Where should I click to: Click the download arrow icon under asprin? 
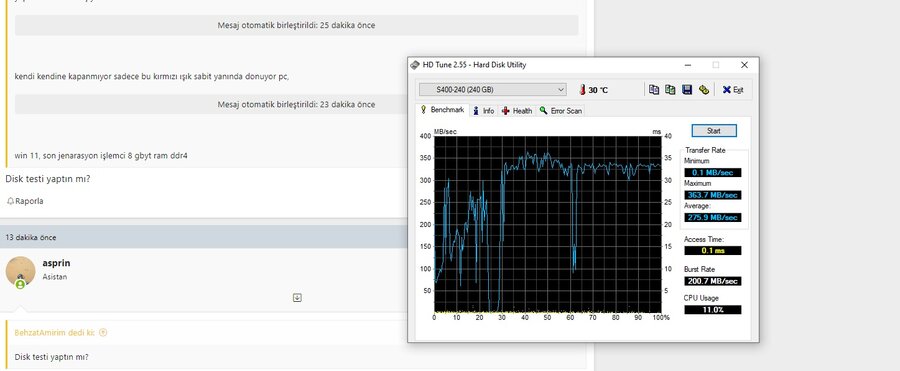(297, 297)
